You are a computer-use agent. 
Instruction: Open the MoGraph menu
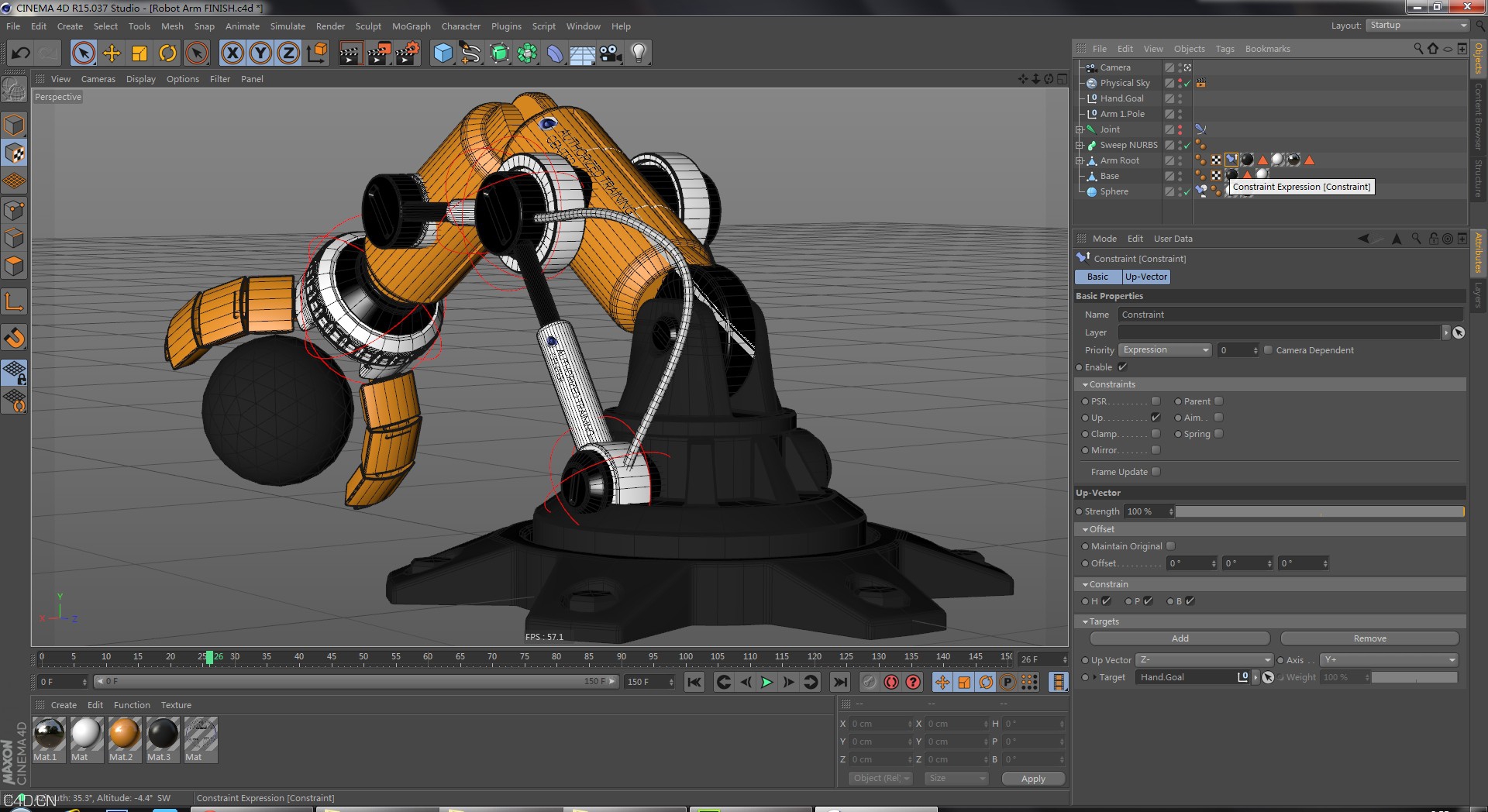point(411,26)
